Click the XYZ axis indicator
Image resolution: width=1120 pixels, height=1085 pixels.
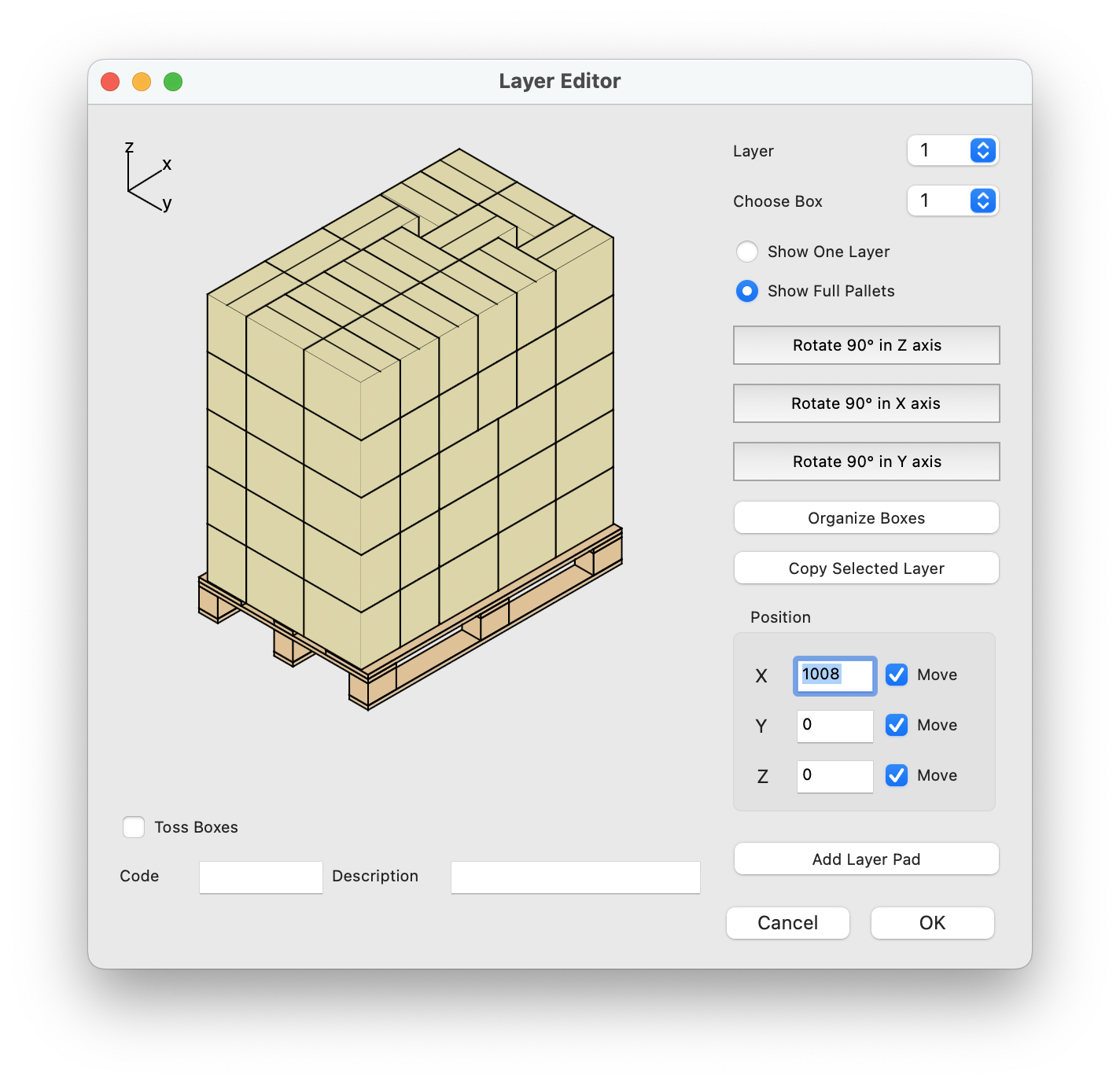tap(148, 178)
